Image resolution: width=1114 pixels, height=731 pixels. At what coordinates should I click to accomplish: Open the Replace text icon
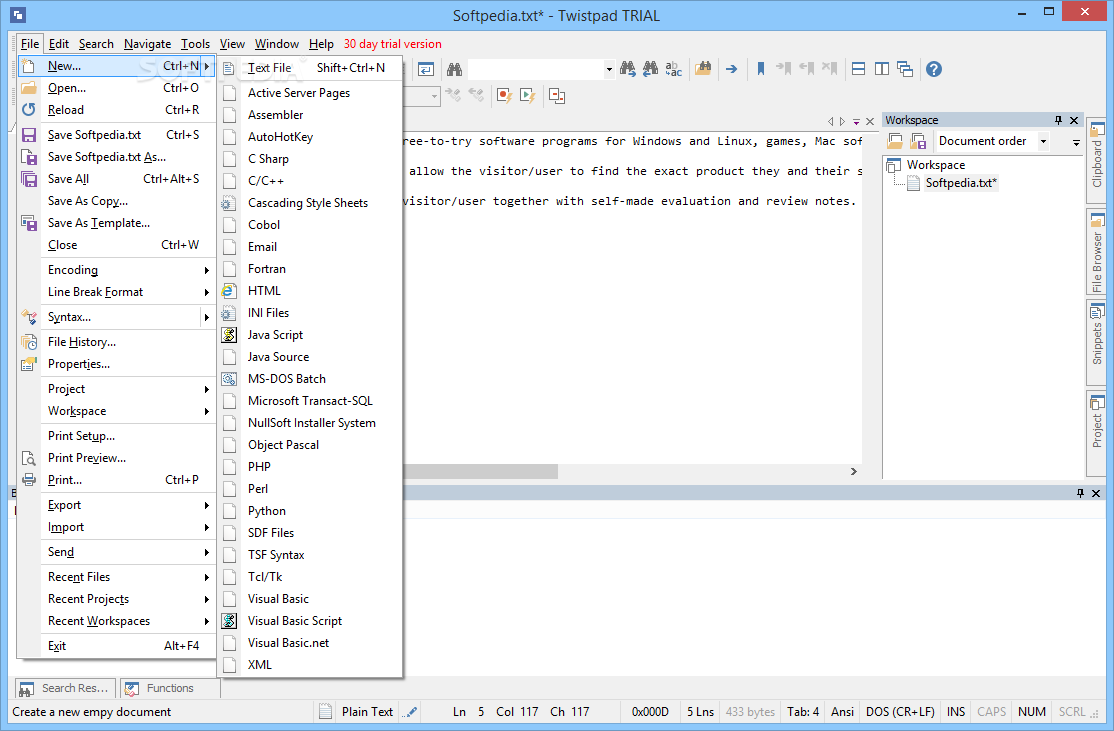click(674, 69)
